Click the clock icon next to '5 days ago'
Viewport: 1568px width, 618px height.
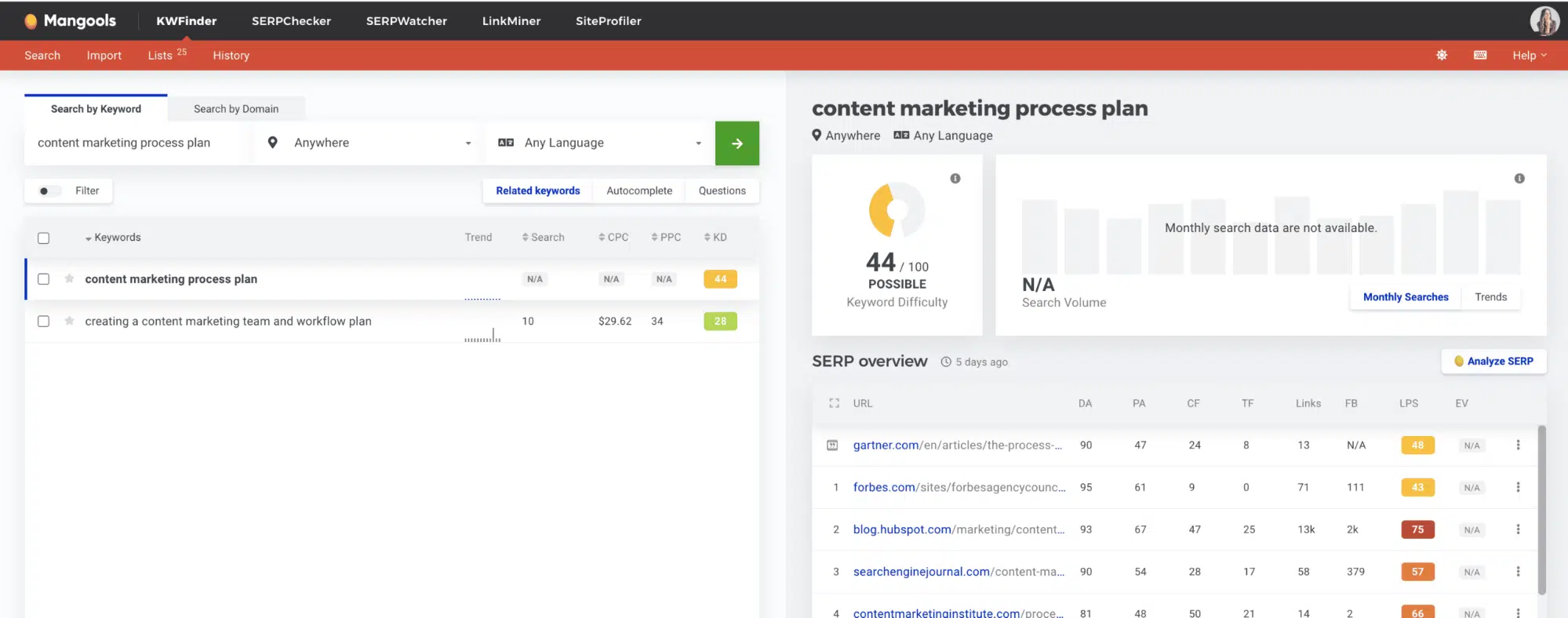pyautogui.click(x=946, y=362)
